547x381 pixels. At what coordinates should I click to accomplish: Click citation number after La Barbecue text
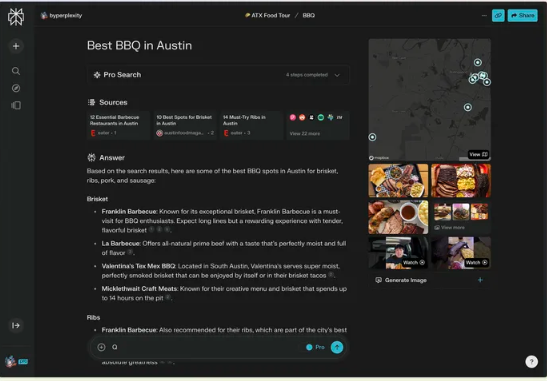pyautogui.click(x=130, y=252)
